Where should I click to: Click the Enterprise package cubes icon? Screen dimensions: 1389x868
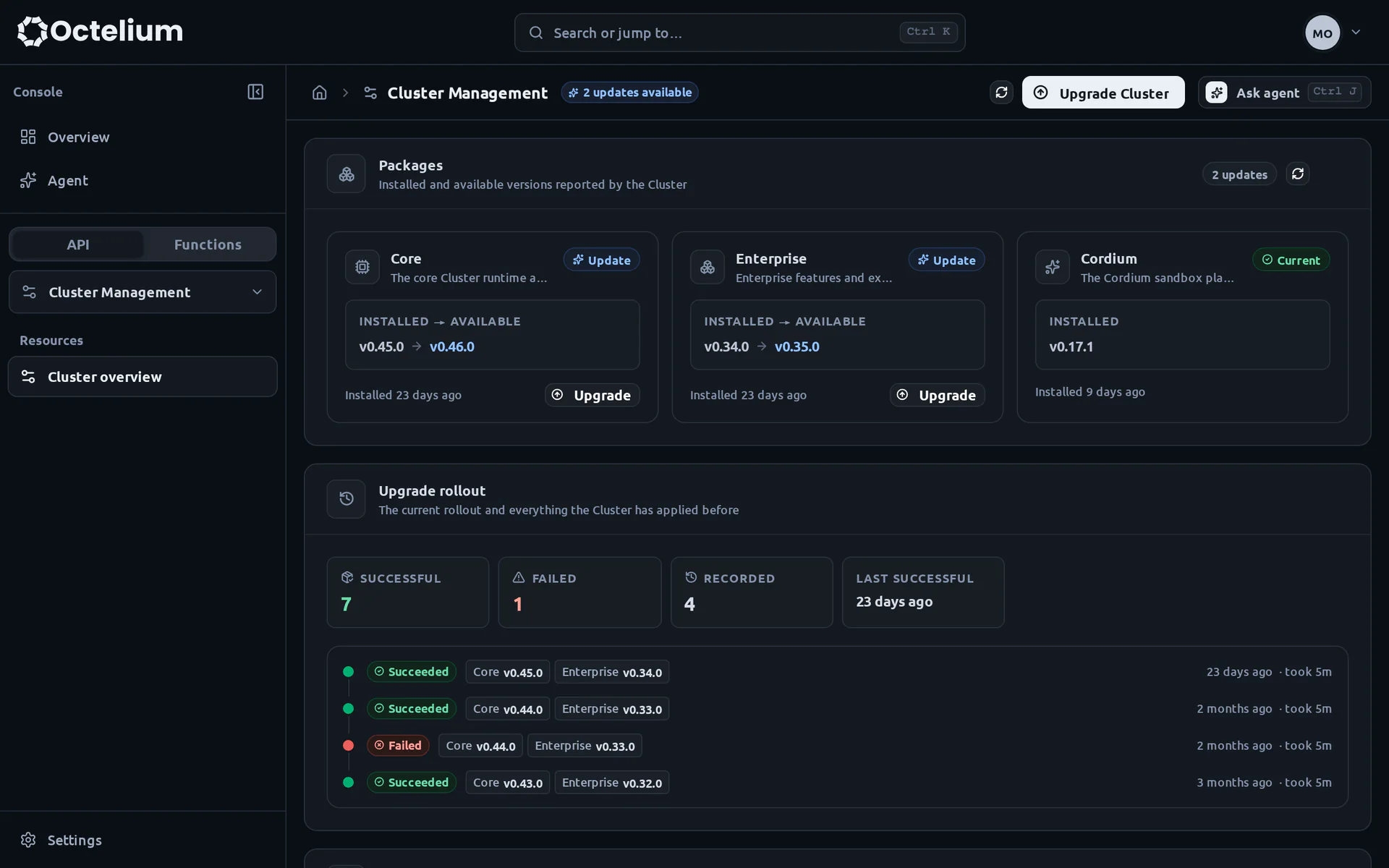tap(708, 267)
